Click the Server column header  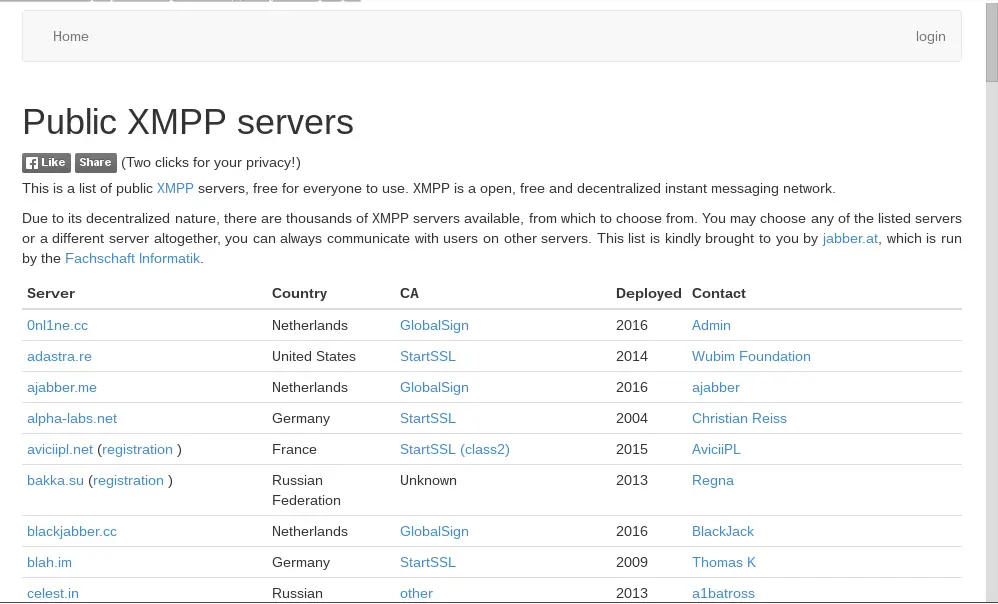coord(51,293)
